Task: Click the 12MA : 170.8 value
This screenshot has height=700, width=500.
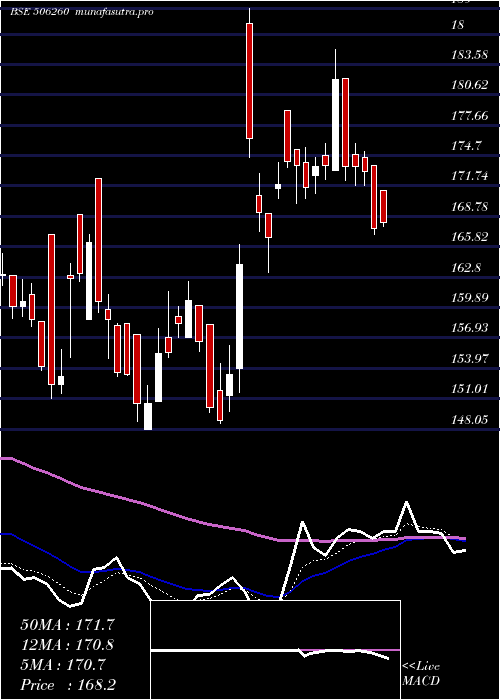Action: [67, 645]
